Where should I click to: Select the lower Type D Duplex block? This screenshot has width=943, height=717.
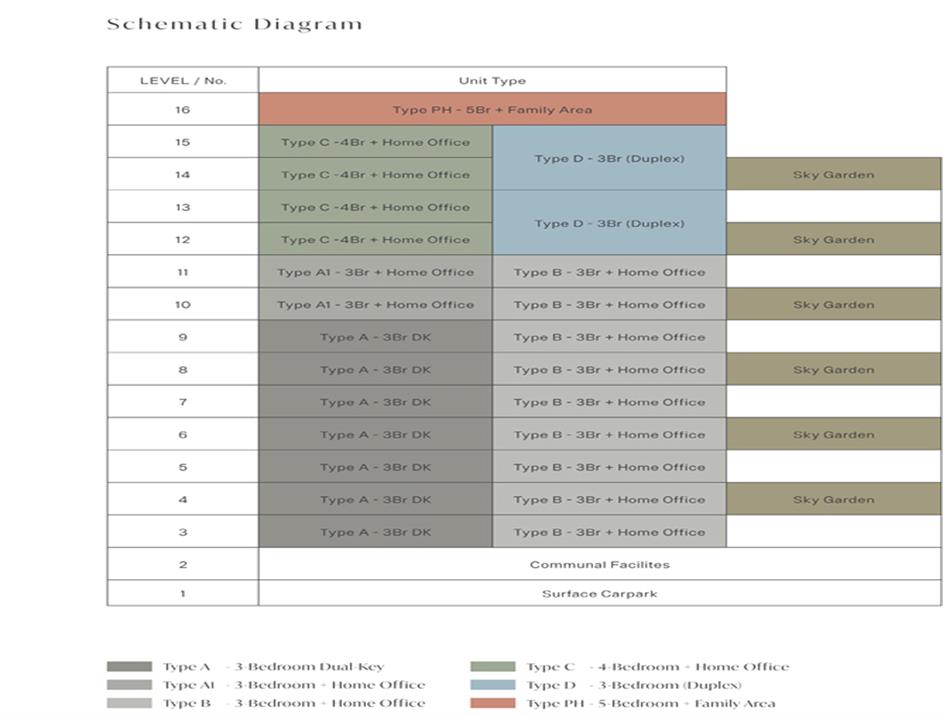tap(609, 223)
